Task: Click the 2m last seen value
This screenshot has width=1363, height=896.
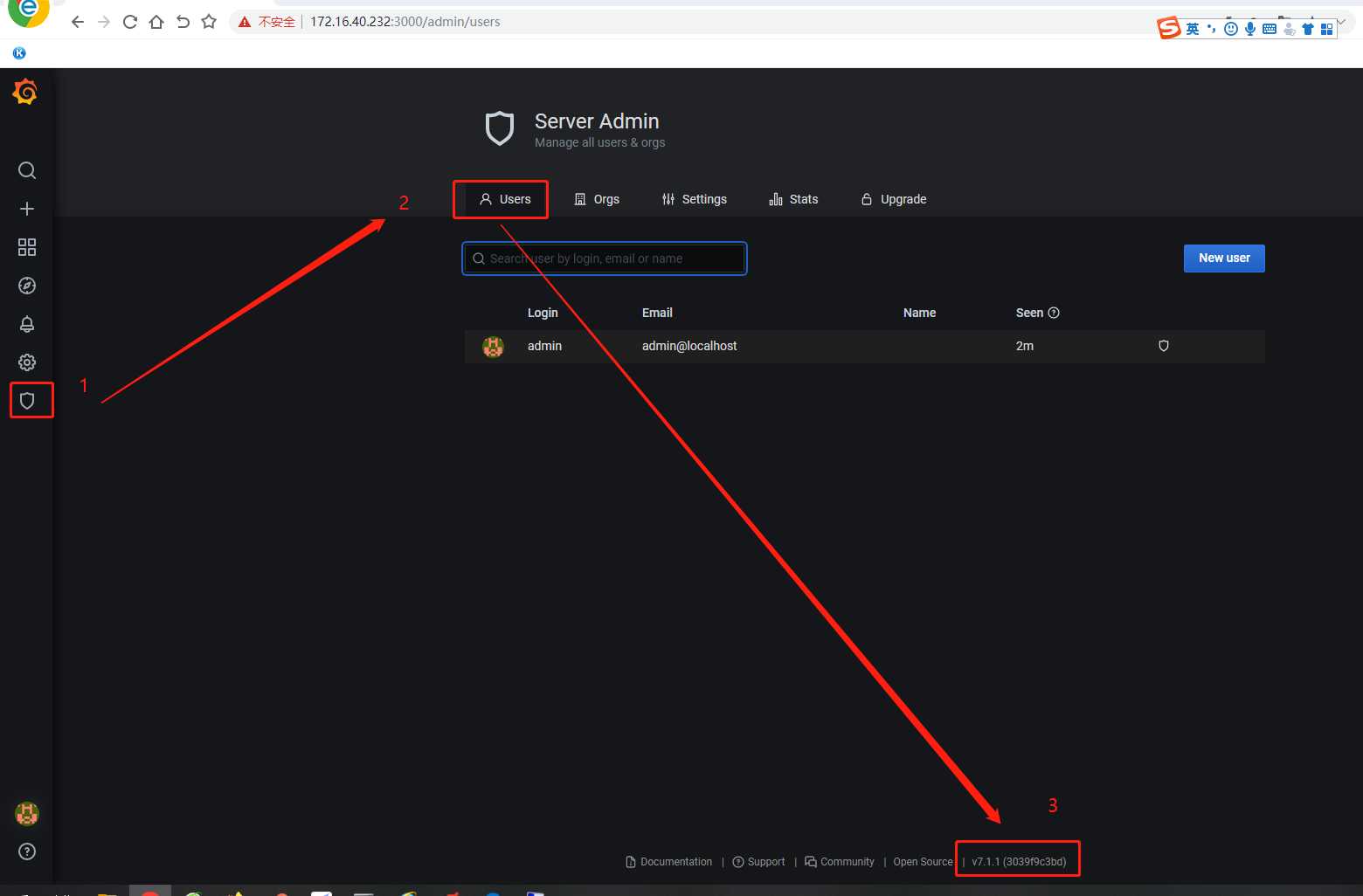Action: coord(1025,346)
